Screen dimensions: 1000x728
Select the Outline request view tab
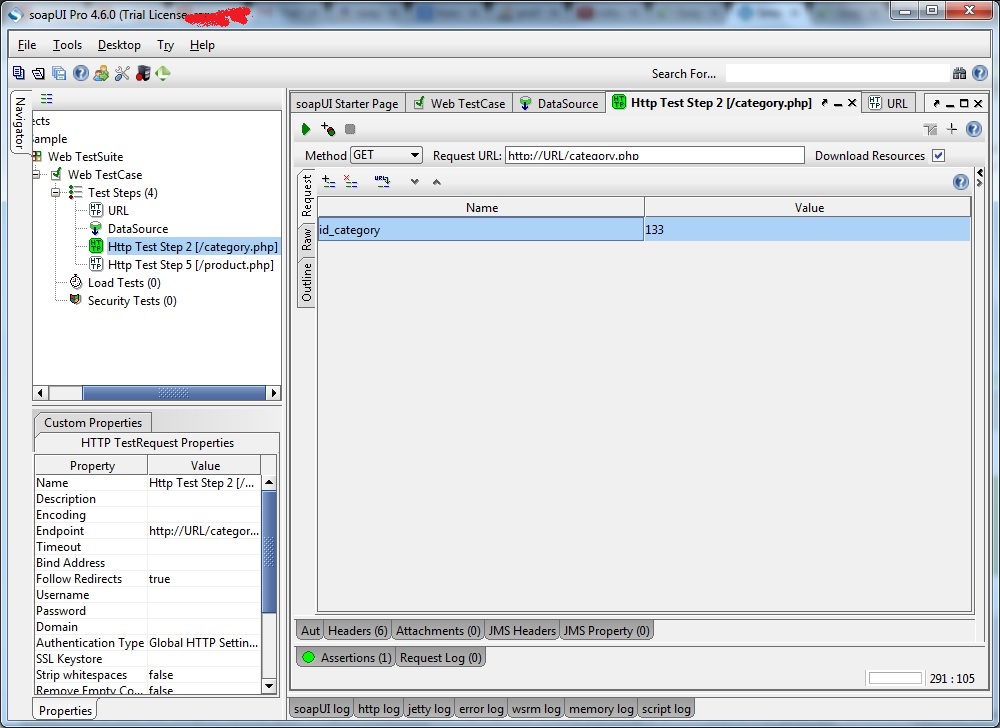(307, 282)
